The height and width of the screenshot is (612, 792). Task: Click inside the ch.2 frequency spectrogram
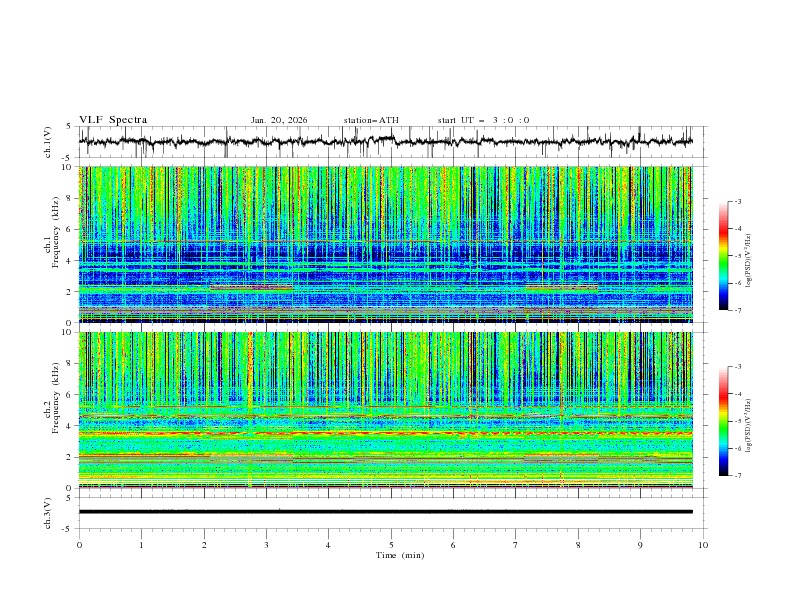(x=390, y=410)
